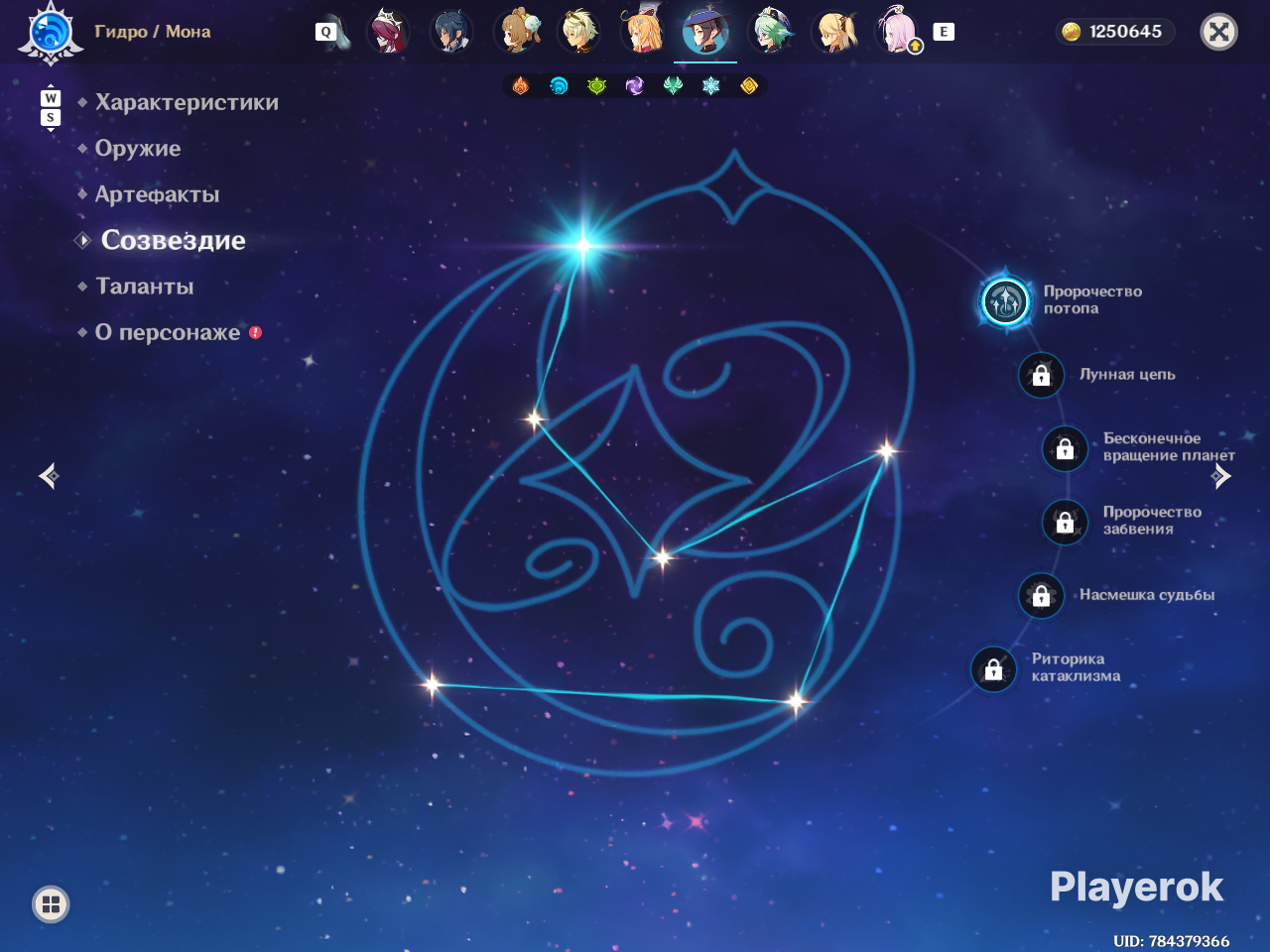The height and width of the screenshot is (952, 1270).
Task: Open the Артефакты tab
Action: click(157, 194)
